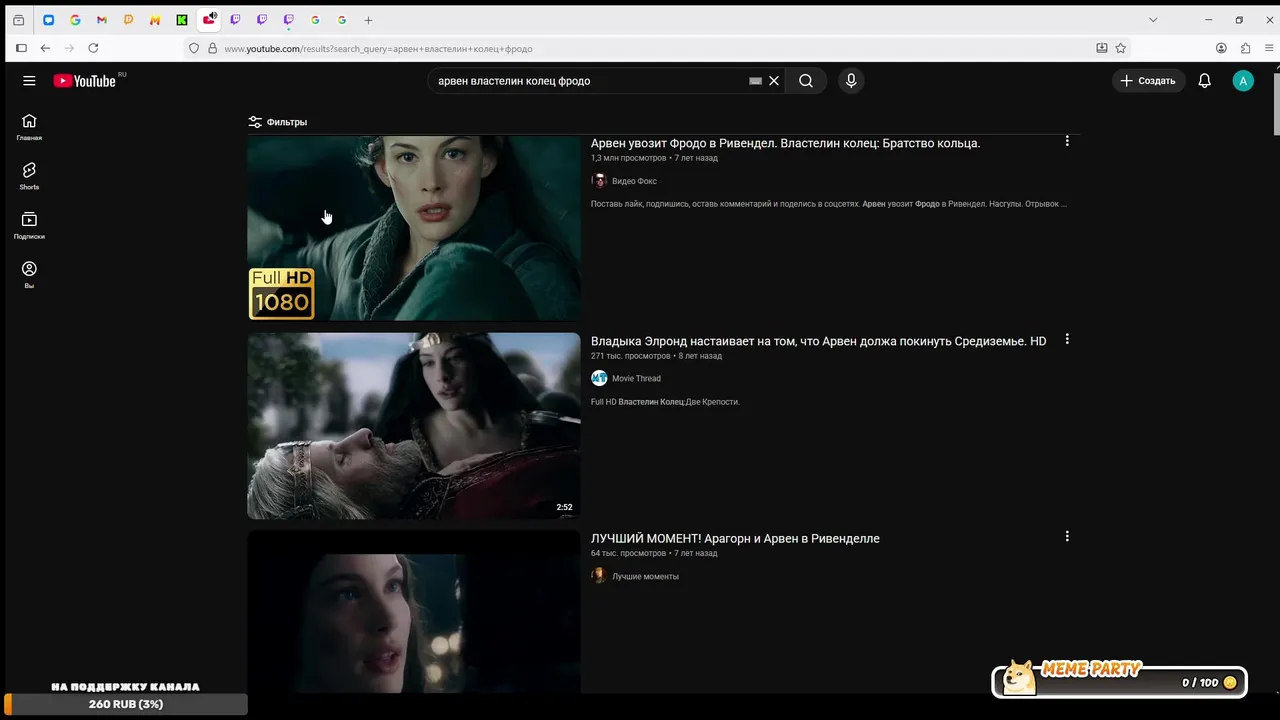The width and height of the screenshot is (1280, 720).
Task: Click the install/save page icon in address bar
Action: pos(1102,48)
